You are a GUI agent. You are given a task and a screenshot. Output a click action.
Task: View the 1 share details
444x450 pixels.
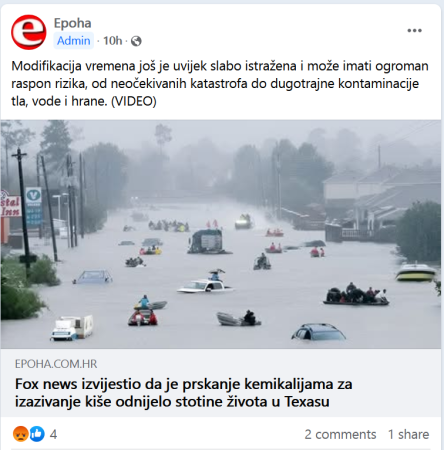coord(408,434)
